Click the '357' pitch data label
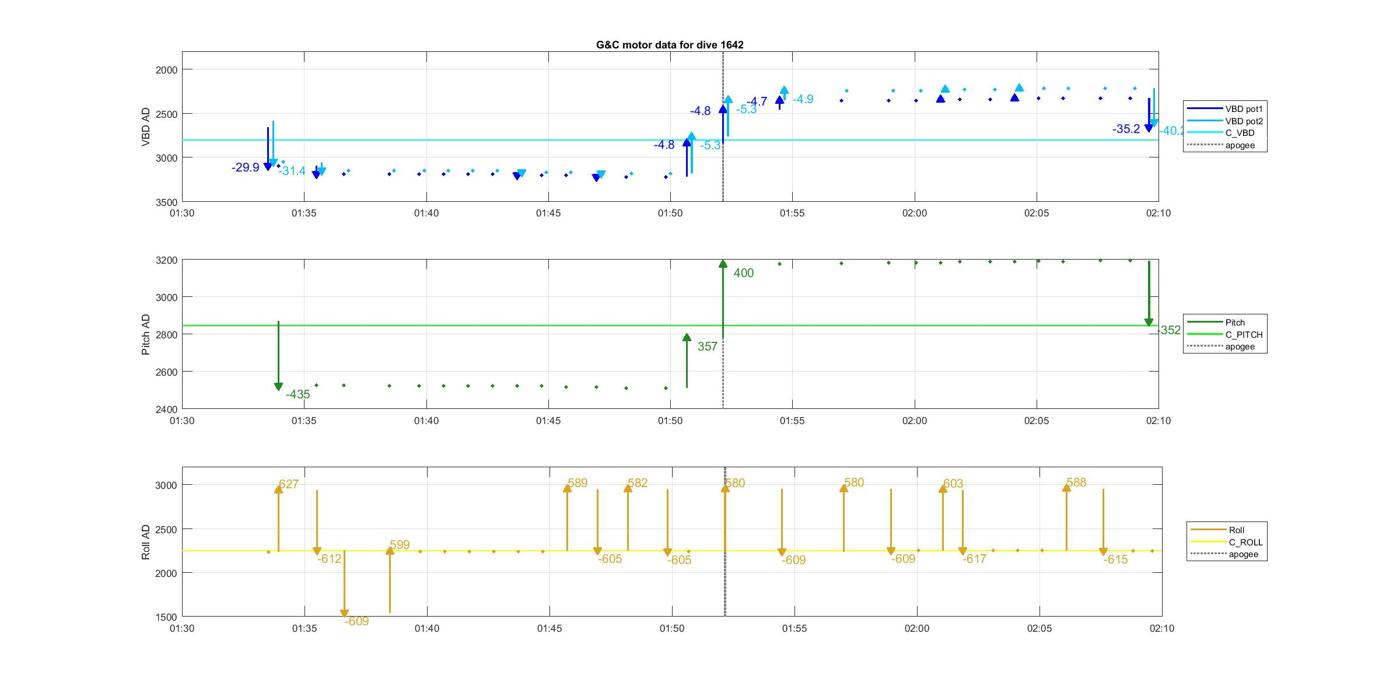The image size is (1400, 693). (x=708, y=347)
